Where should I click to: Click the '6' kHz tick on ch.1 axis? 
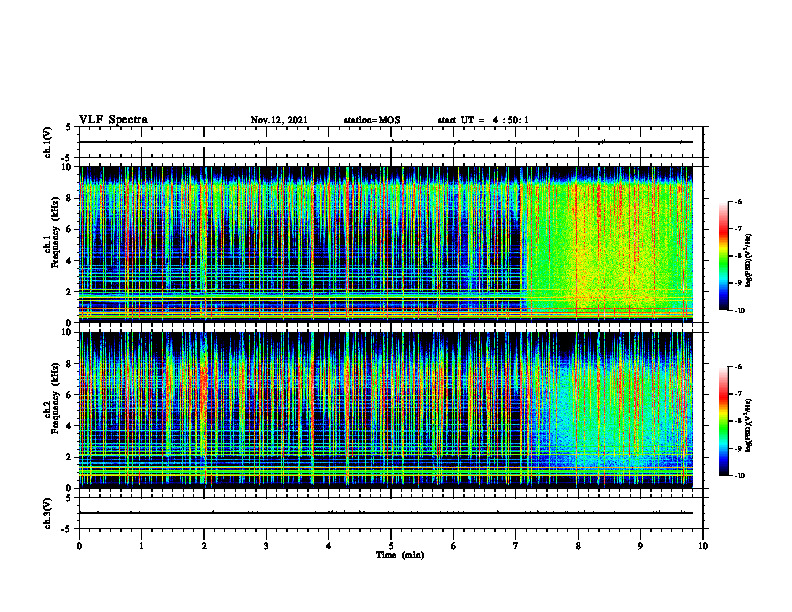coord(70,230)
